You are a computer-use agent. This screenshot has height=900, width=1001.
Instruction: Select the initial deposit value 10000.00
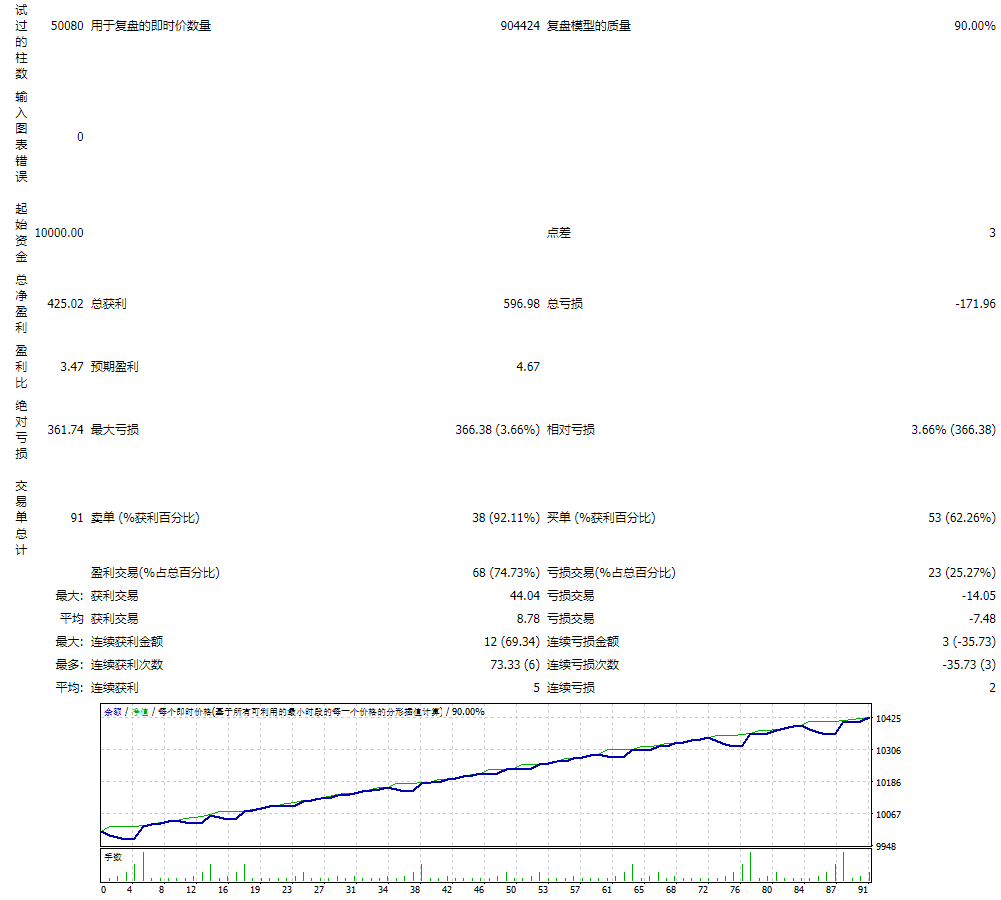[x=59, y=232]
